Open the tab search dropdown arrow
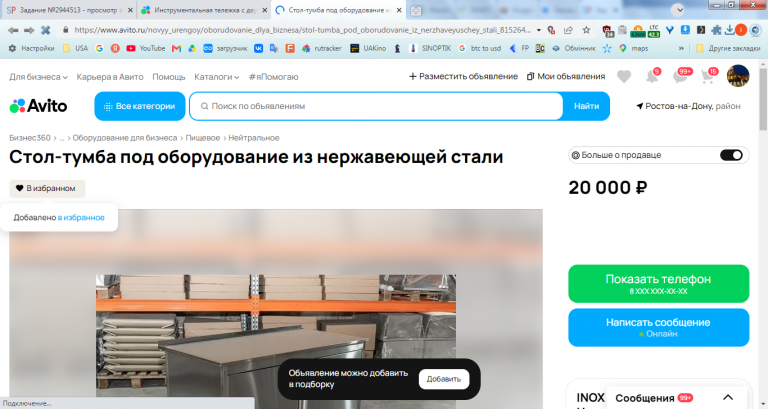This screenshot has width=768, height=409. click(677, 9)
